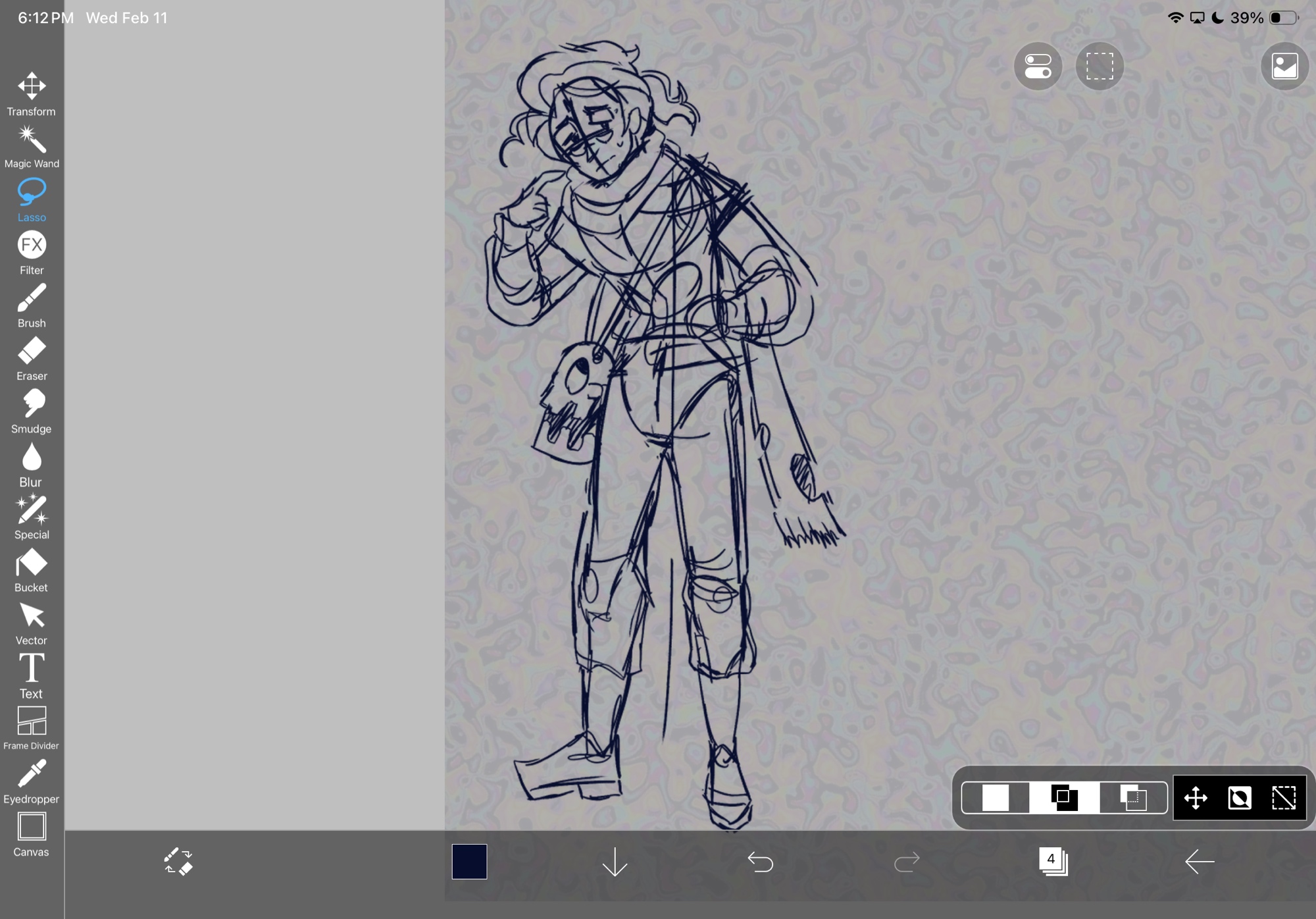Open the layers panel showing 4
Viewport: 1316px width, 919px height.
coord(1053,861)
